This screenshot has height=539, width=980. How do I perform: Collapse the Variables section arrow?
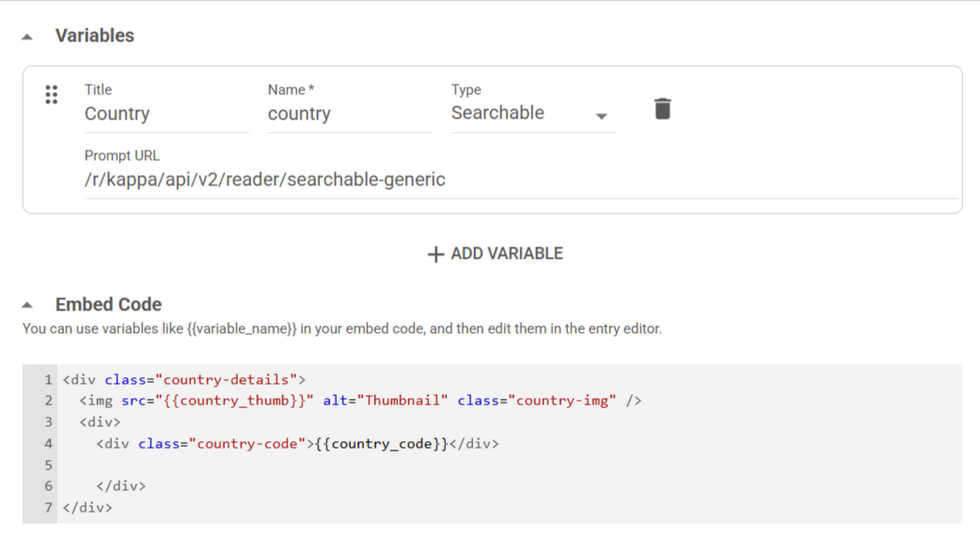coord(28,36)
